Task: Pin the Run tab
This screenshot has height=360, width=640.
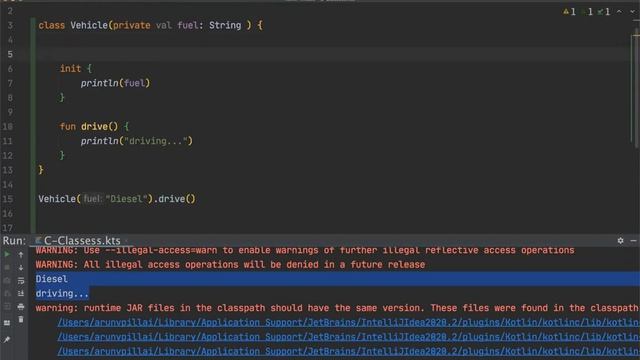Action: click(7, 340)
